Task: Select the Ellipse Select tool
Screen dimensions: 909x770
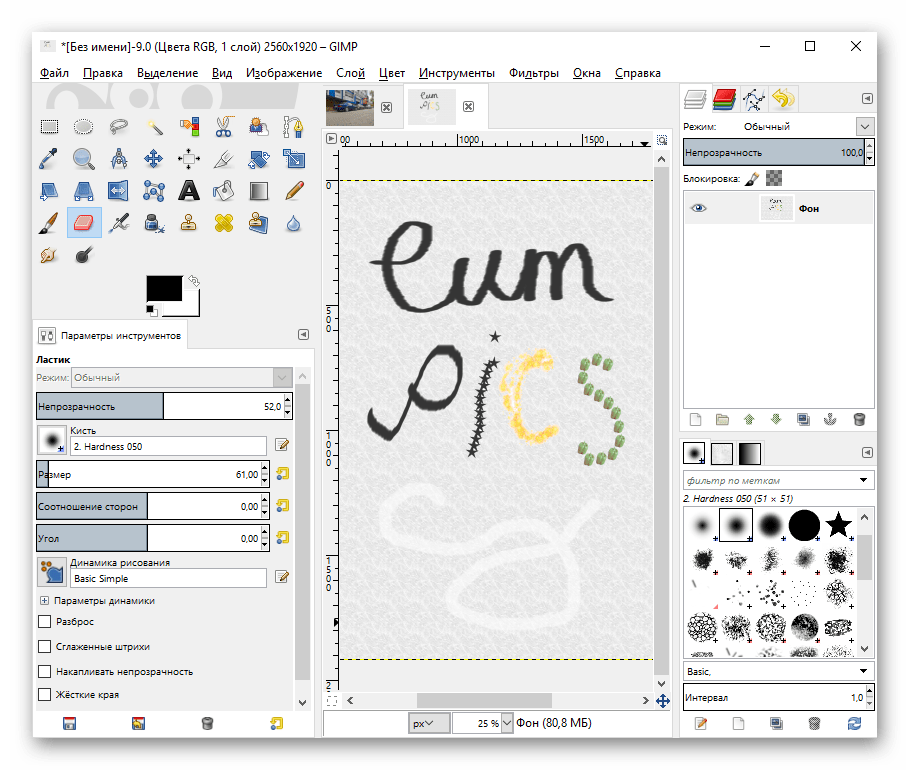Action: (x=83, y=126)
